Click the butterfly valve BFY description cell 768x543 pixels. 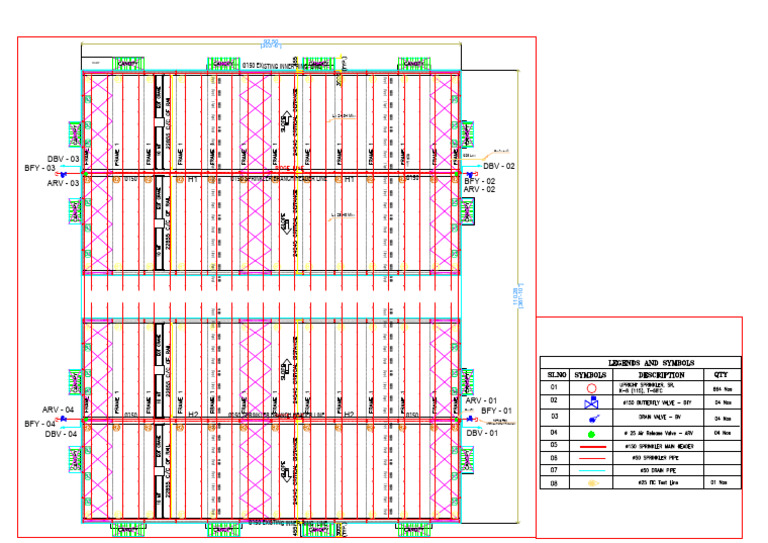(x=657, y=402)
